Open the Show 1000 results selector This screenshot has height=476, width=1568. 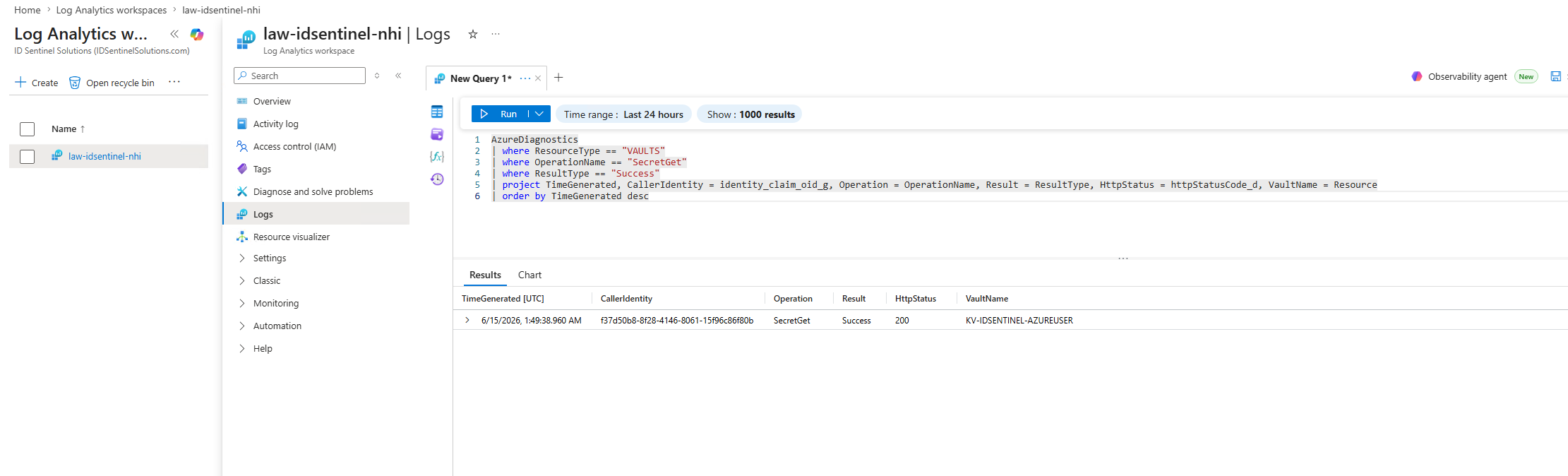pos(750,114)
